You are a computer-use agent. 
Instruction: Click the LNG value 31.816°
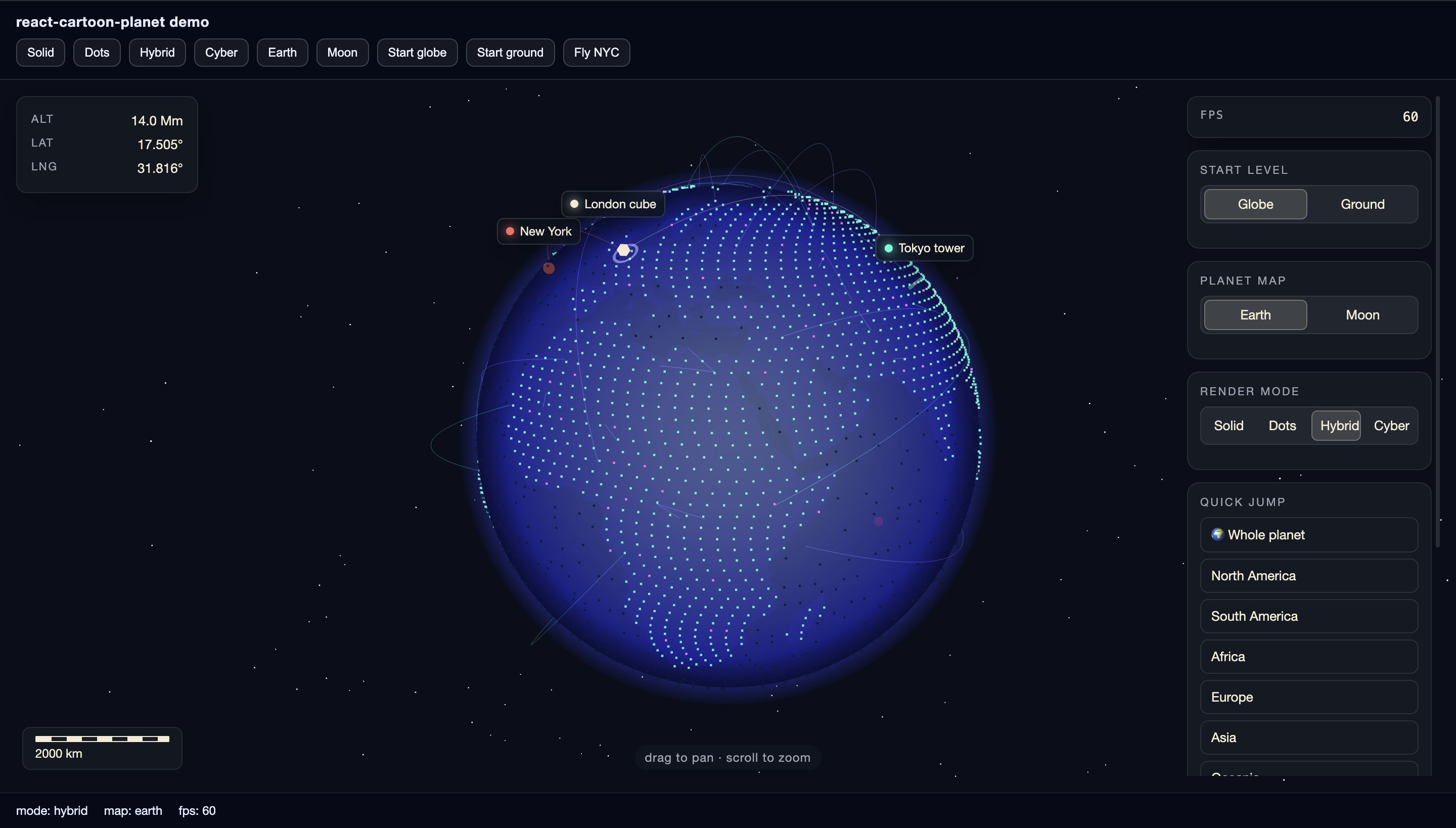coord(160,168)
